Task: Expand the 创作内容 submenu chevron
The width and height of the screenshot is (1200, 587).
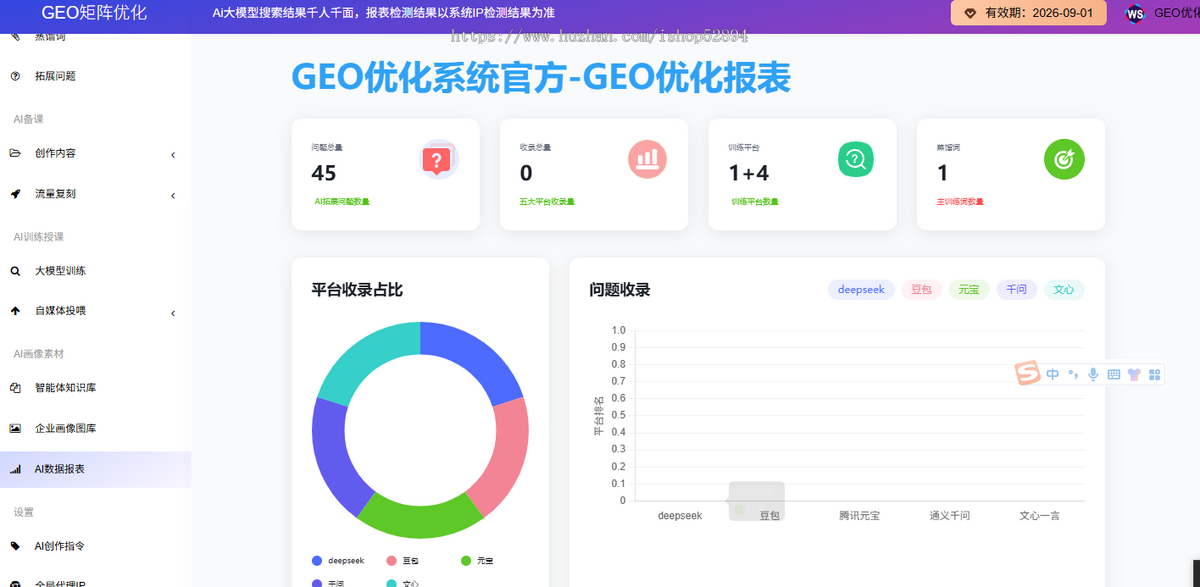Action: [x=173, y=155]
